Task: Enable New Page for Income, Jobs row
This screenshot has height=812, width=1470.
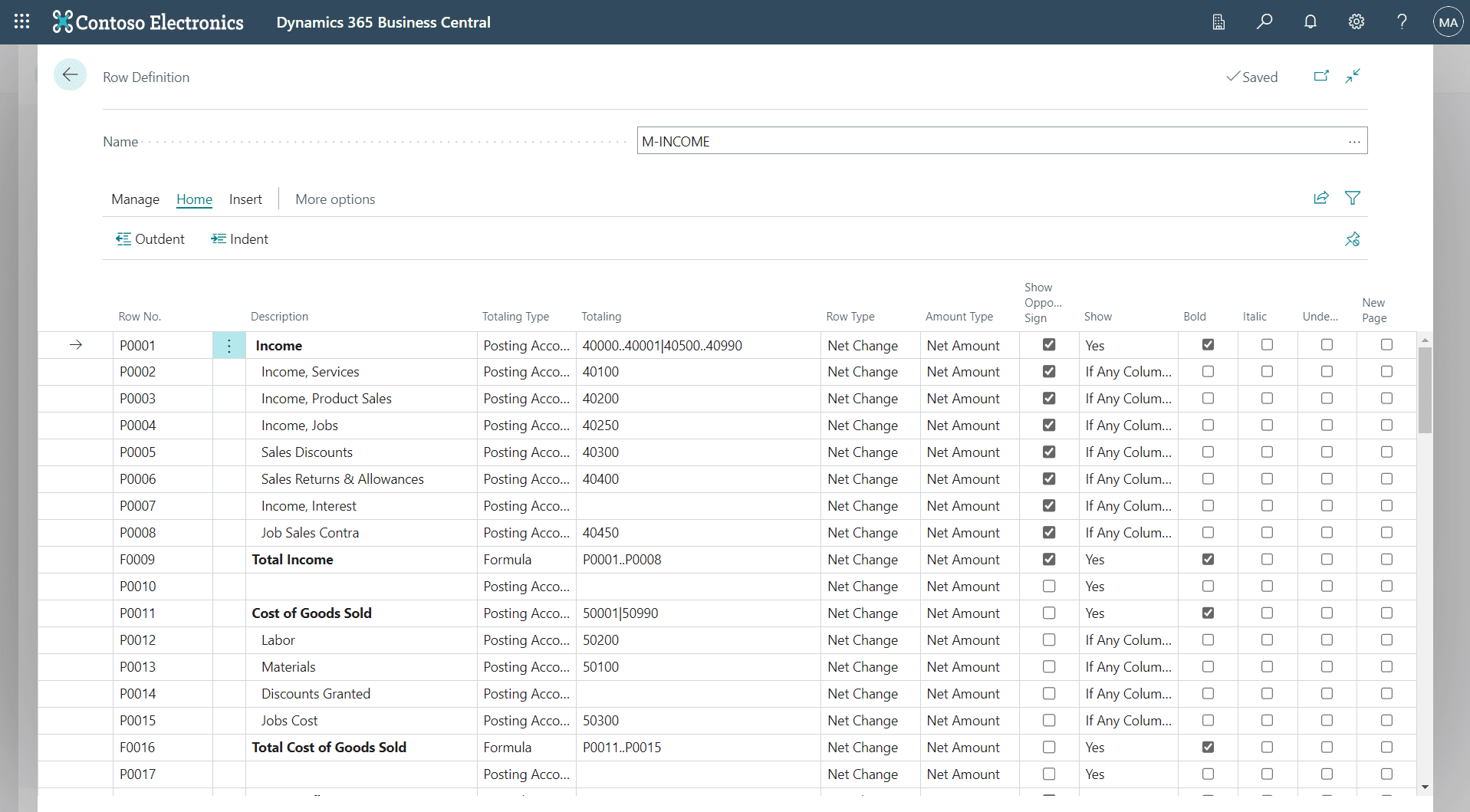Action: [x=1386, y=426]
